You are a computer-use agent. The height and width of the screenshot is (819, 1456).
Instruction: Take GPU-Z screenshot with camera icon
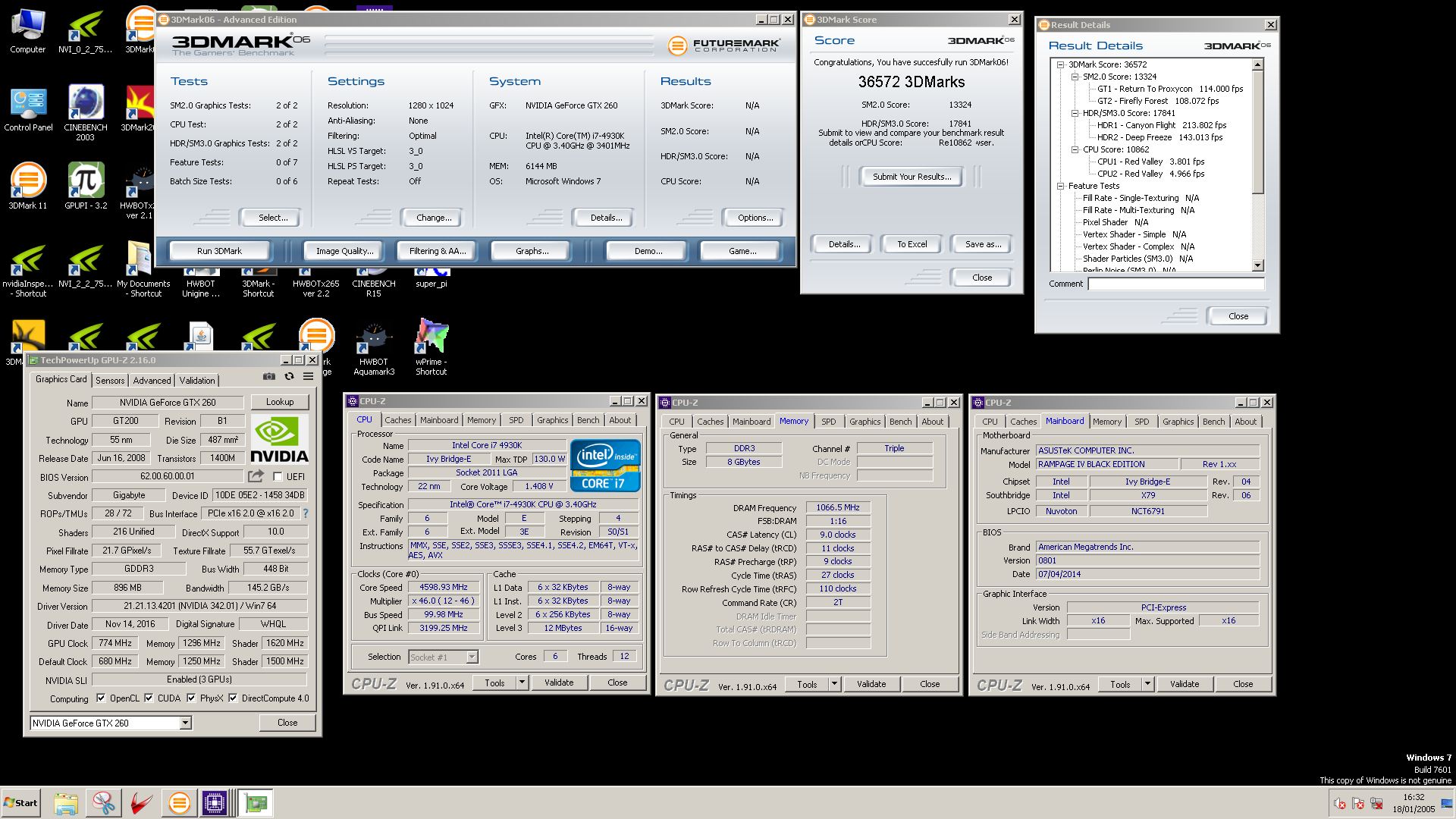coord(269,376)
